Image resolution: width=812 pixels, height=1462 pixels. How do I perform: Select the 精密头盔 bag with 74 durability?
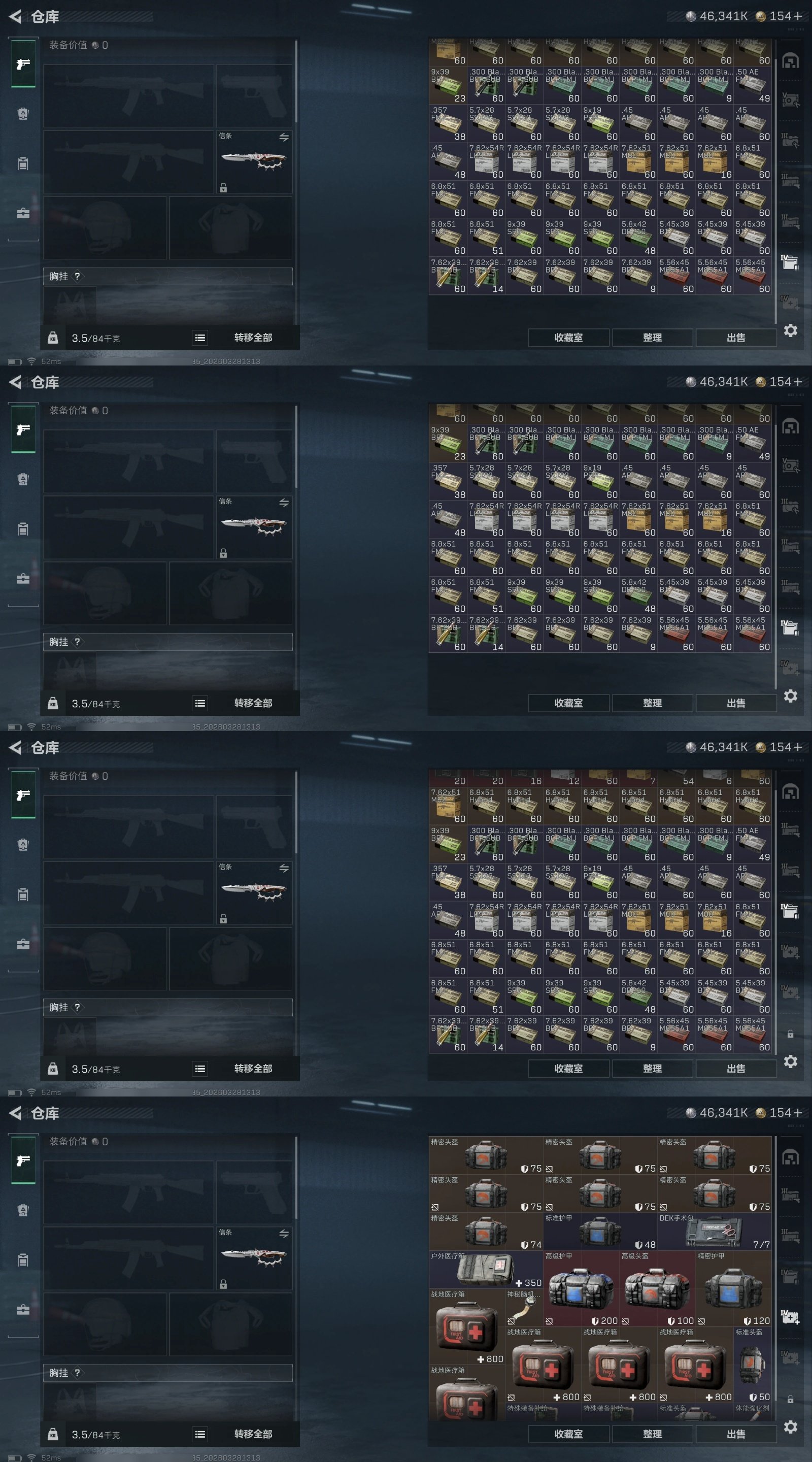click(x=486, y=1232)
